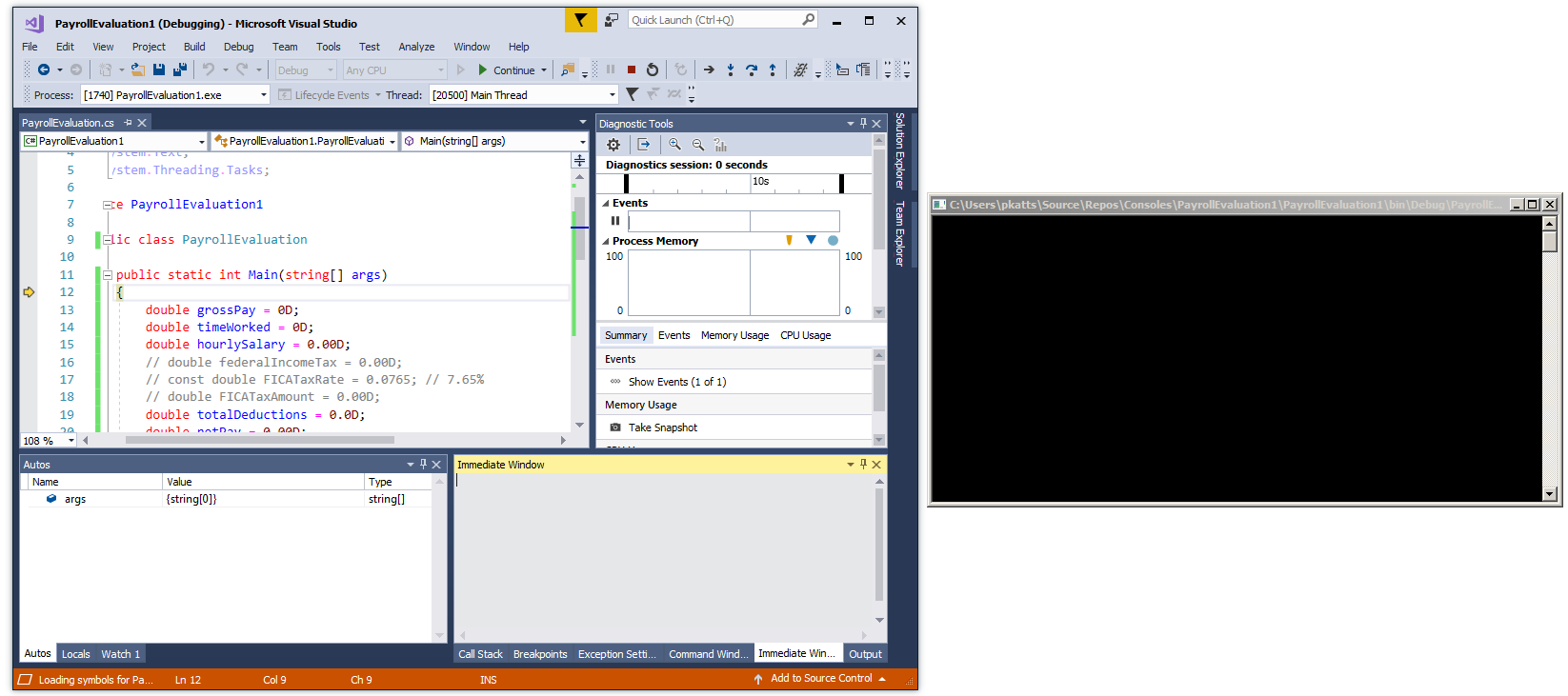Viewport: 1568px width, 696px height.
Task: Switch to the Call Stack tab
Action: (480, 654)
